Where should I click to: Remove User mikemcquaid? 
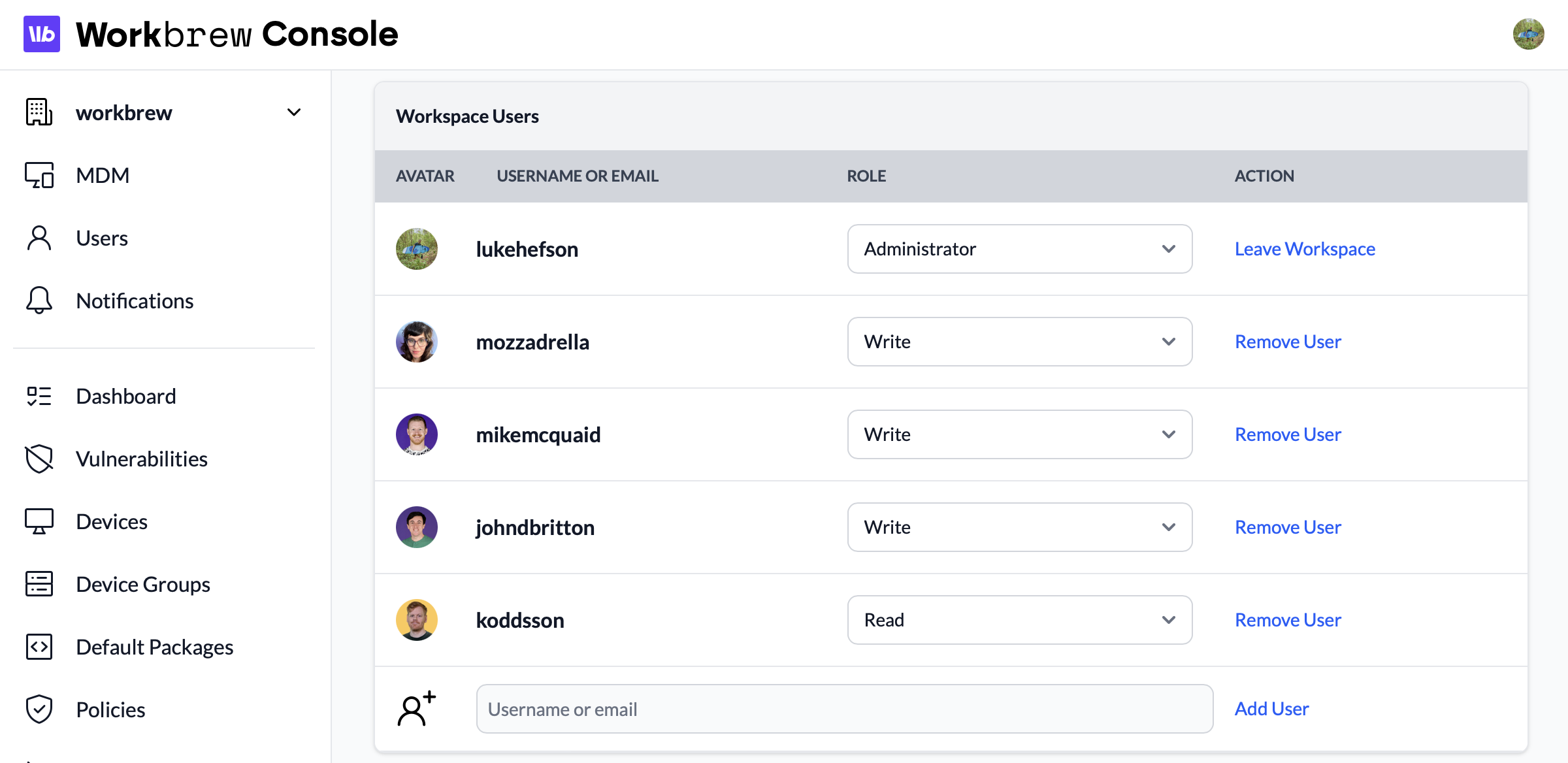pos(1288,434)
